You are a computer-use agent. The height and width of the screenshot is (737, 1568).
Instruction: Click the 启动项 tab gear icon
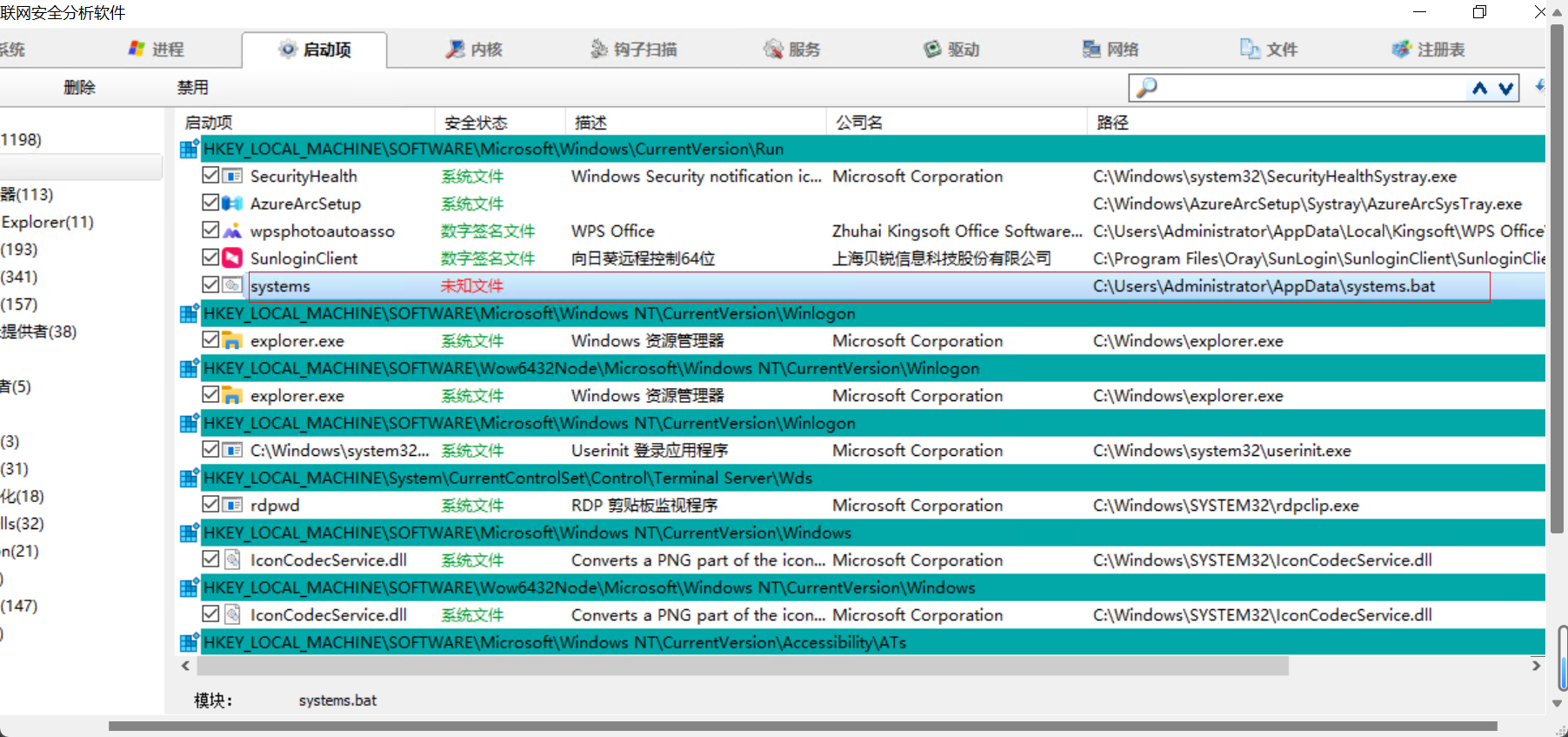(x=287, y=49)
